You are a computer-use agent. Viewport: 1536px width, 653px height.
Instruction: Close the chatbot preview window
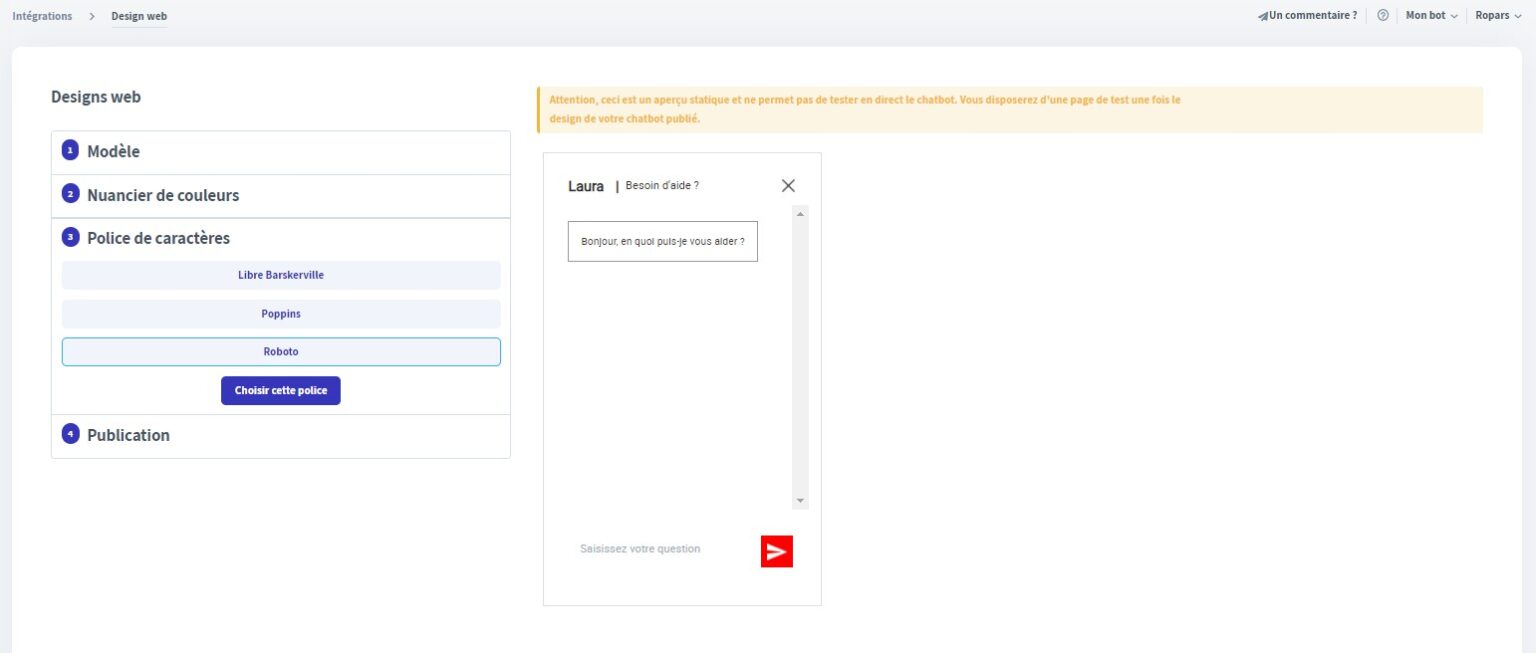788,185
